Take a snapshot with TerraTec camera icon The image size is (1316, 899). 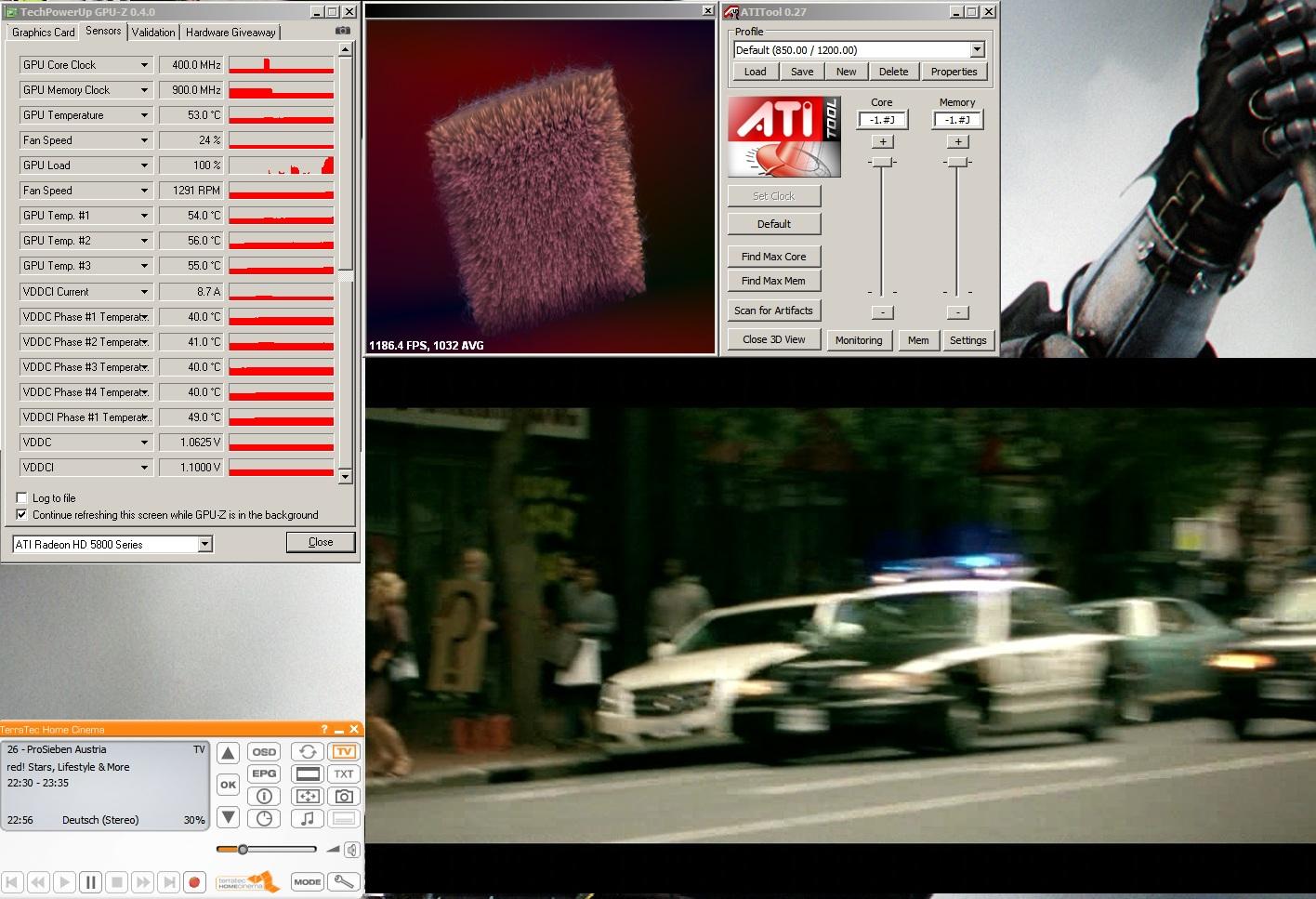point(344,796)
